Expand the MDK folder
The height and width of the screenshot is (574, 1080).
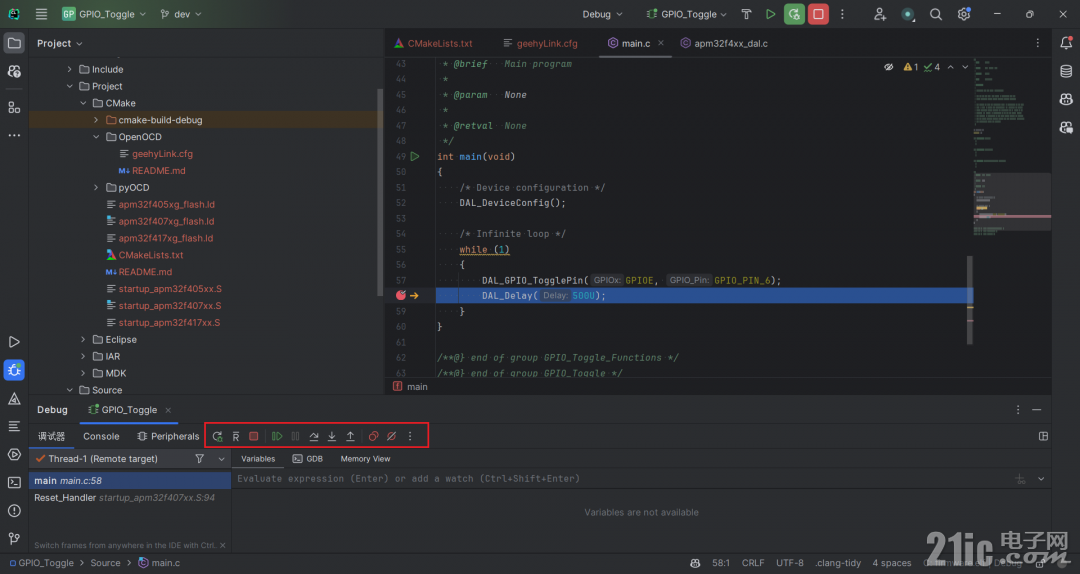[x=83, y=373]
